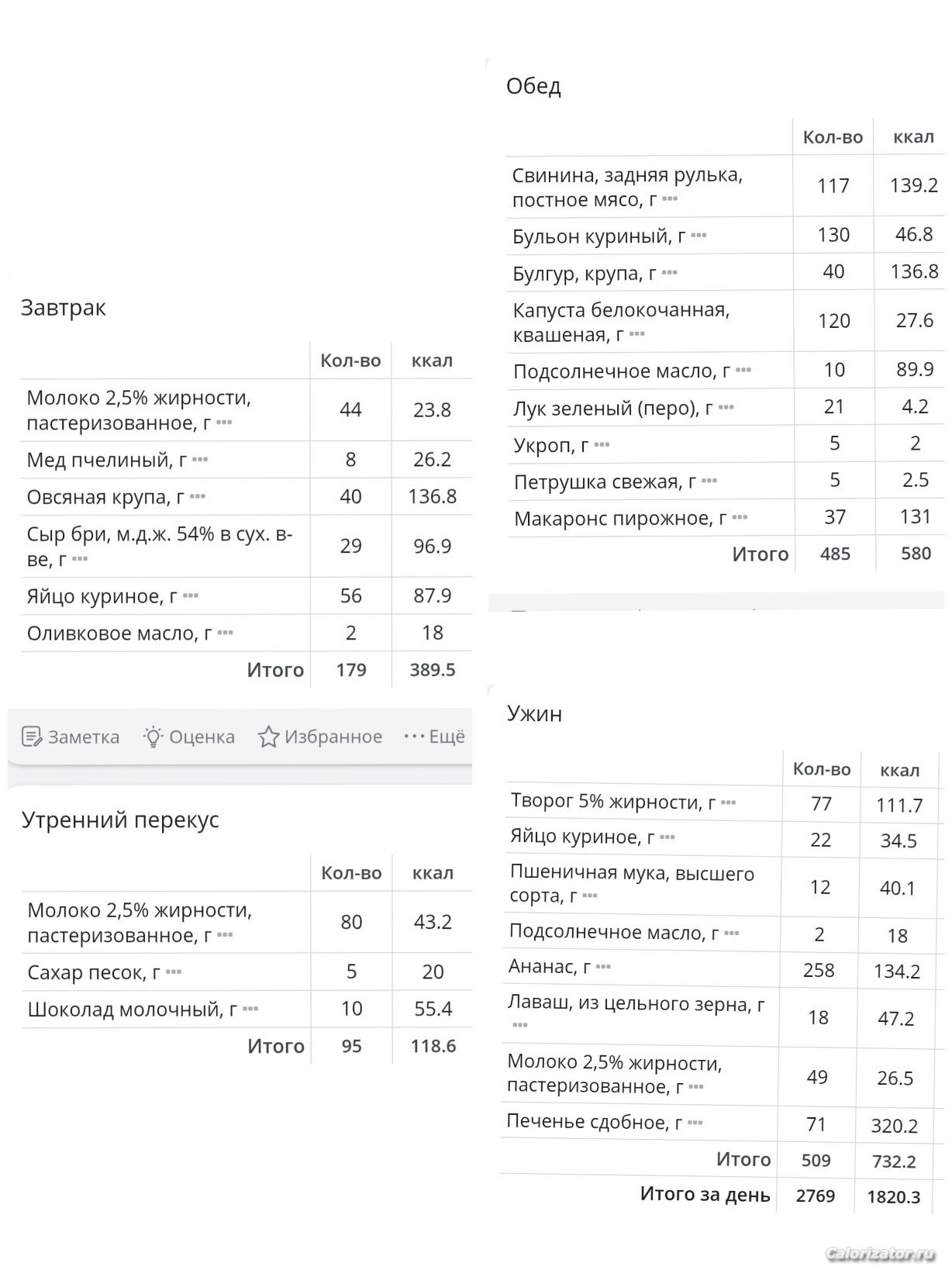Expand options for Булгур, крупа
The image size is (952, 1270).
tap(670, 273)
